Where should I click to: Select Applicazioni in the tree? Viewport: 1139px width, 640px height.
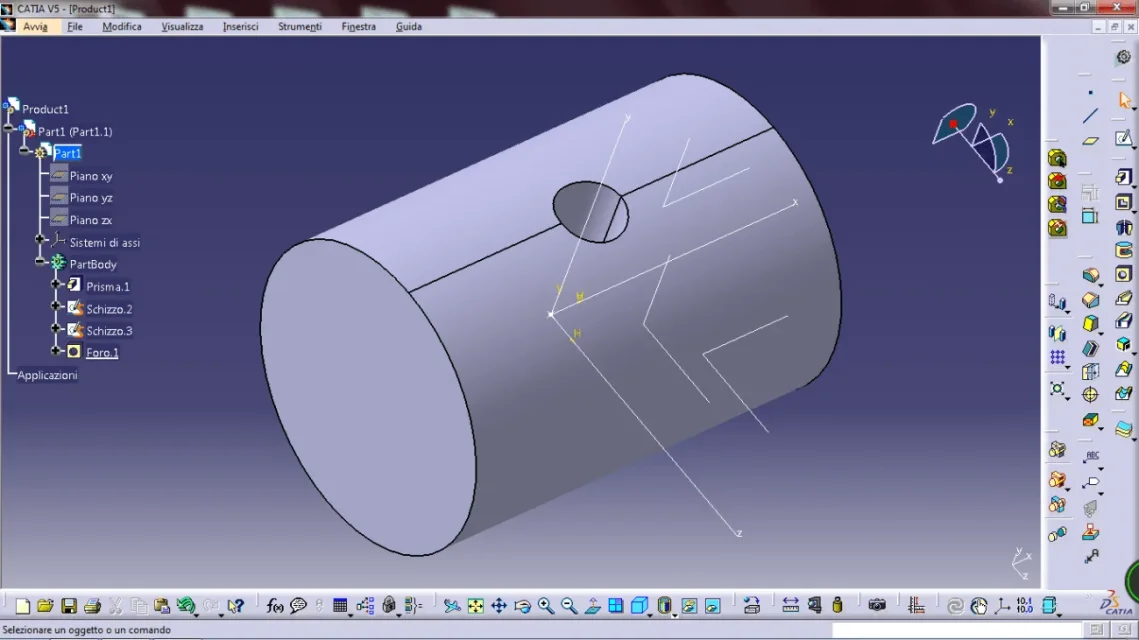click(x=47, y=376)
